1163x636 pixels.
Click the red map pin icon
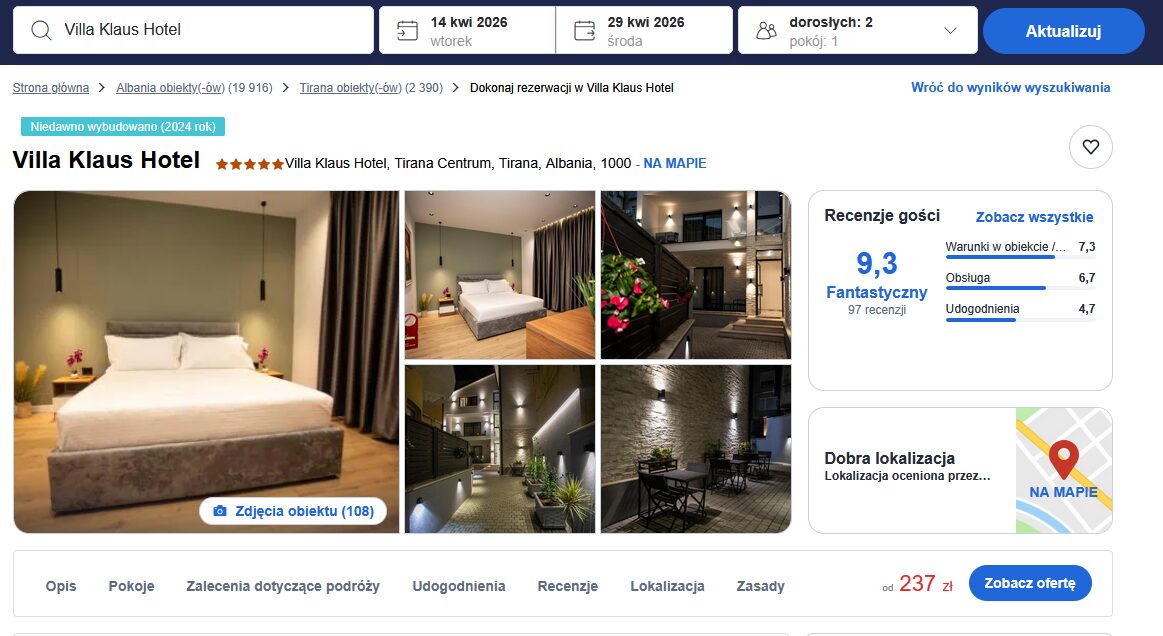(1063, 458)
